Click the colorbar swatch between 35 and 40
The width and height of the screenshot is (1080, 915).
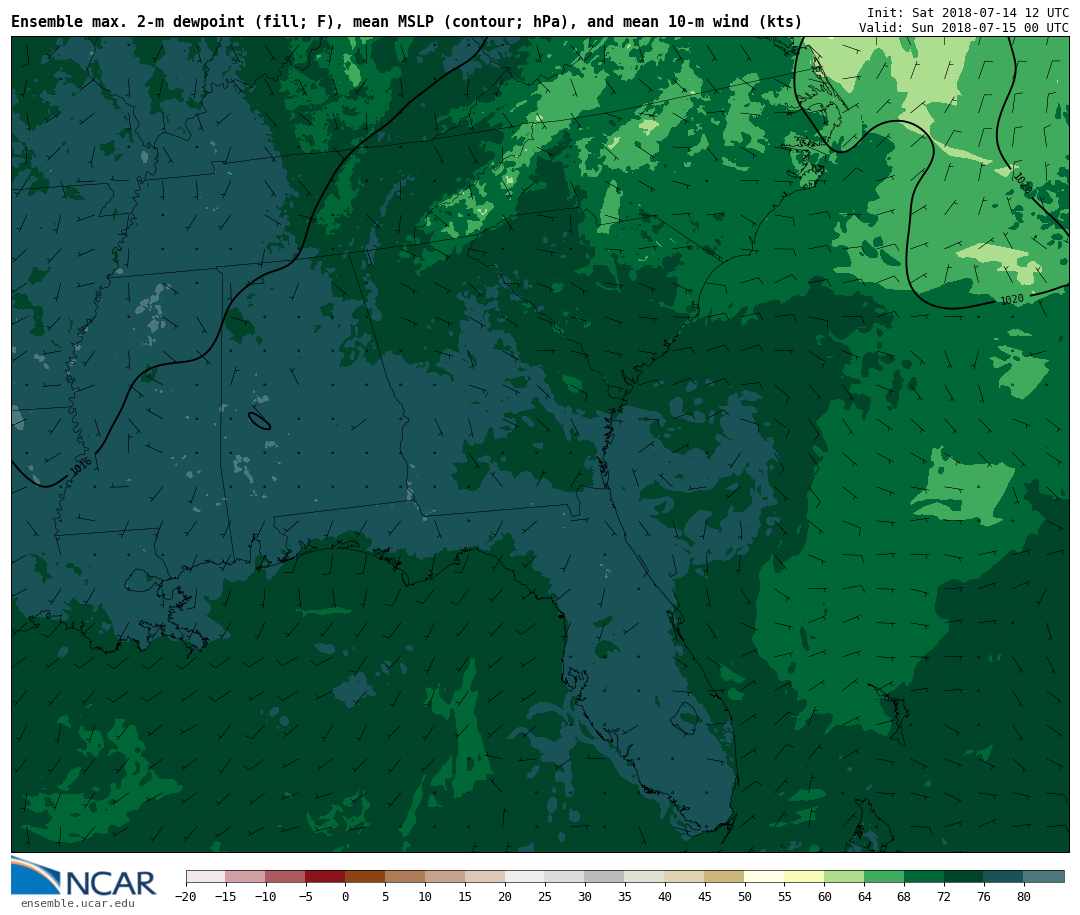[645, 877]
